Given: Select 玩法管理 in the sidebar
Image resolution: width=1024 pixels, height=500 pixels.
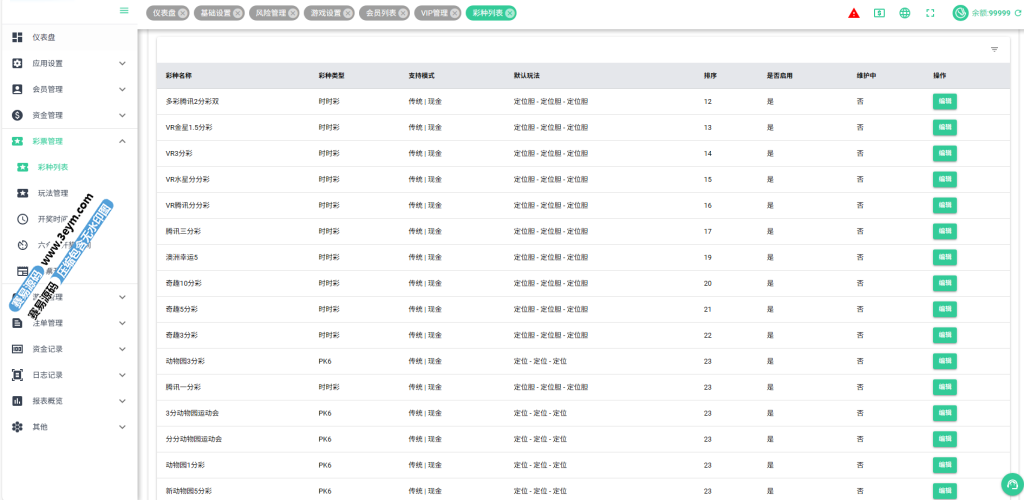Looking at the screenshot, I should (x=53, y=193).
